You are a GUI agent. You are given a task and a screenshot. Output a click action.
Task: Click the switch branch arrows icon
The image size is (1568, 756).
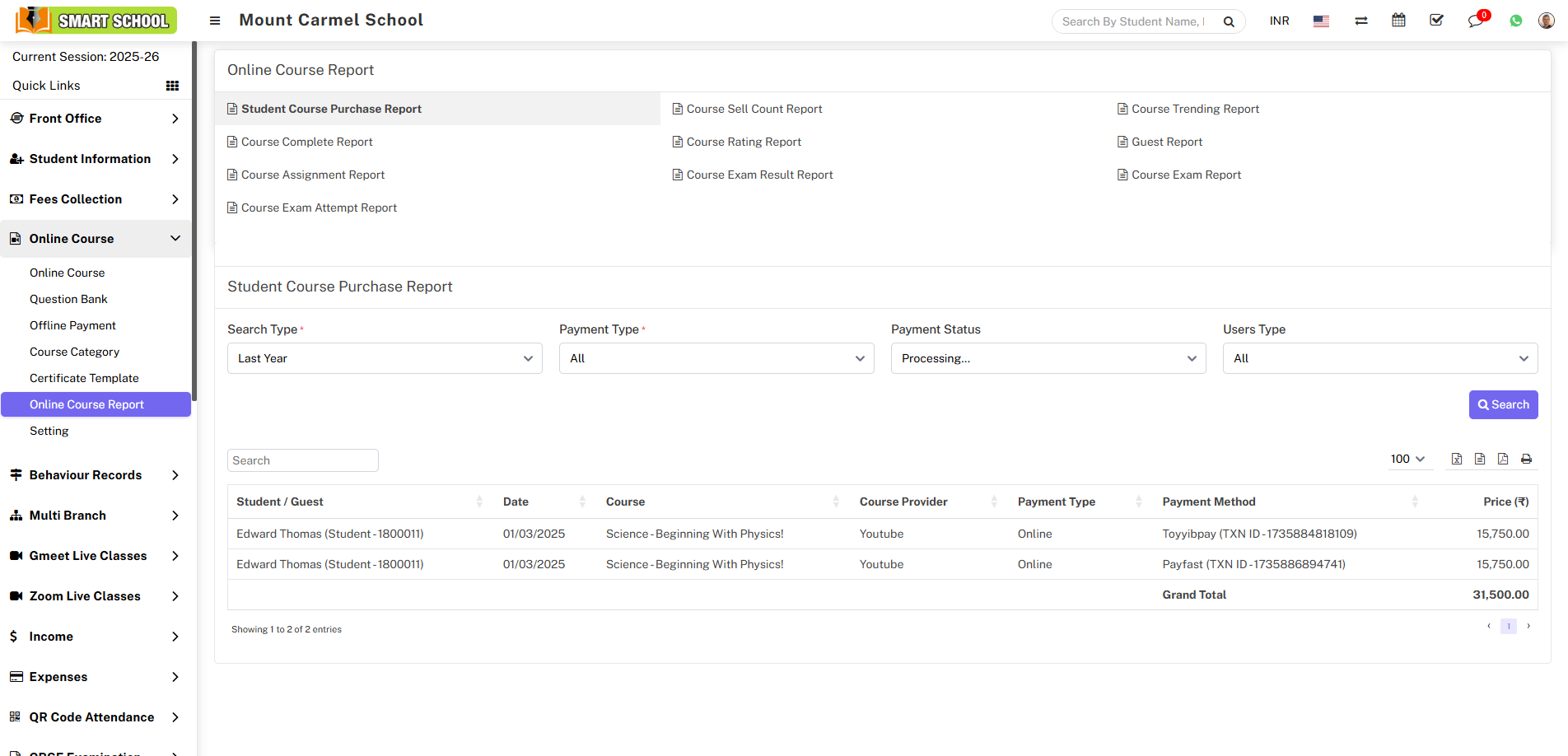tap(1360, 21)
